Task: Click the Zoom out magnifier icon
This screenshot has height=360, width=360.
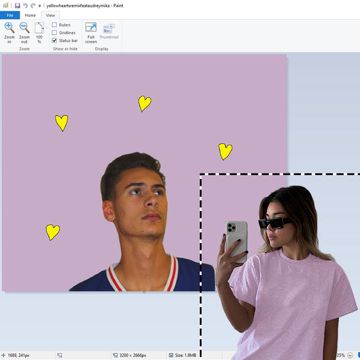Action: [x=24, y=28]
